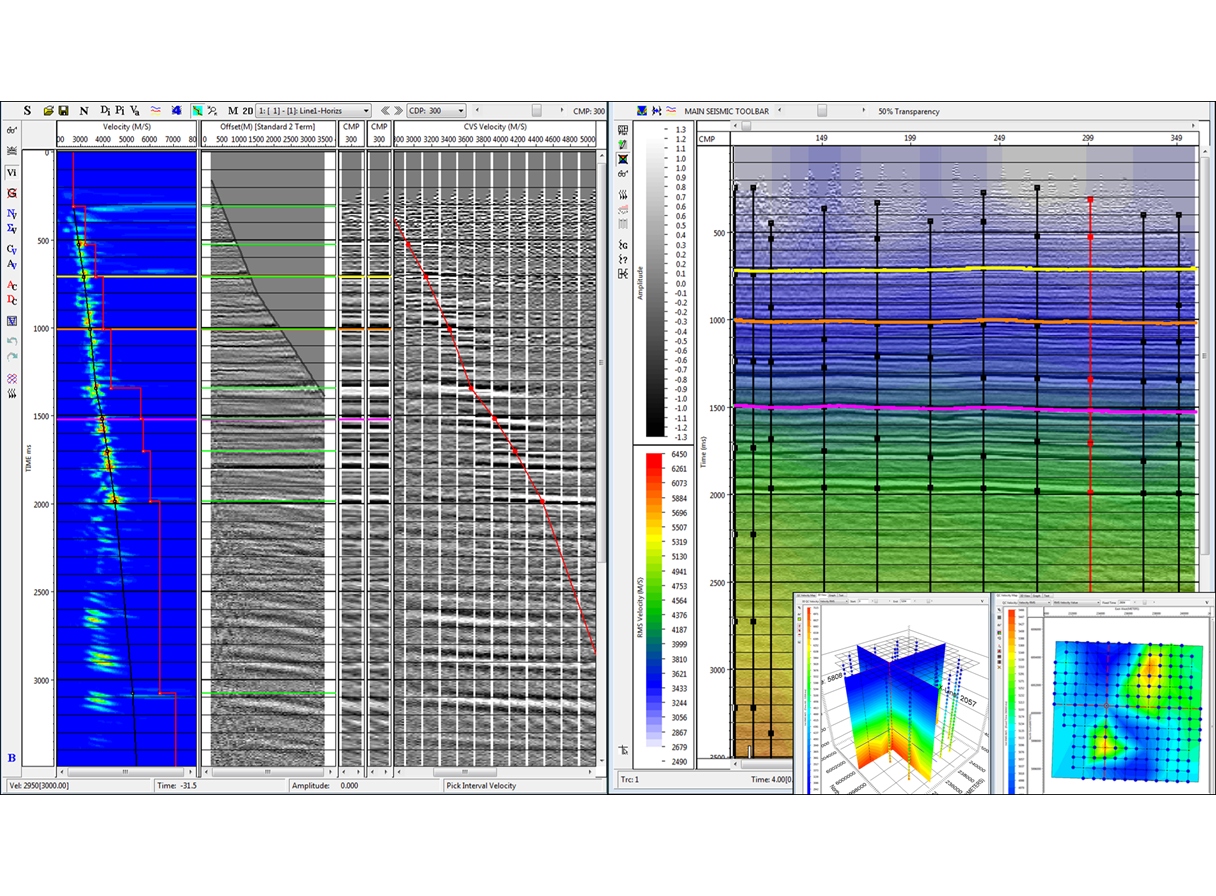Advance to next CDP with double-right arrows

(399, 110)
